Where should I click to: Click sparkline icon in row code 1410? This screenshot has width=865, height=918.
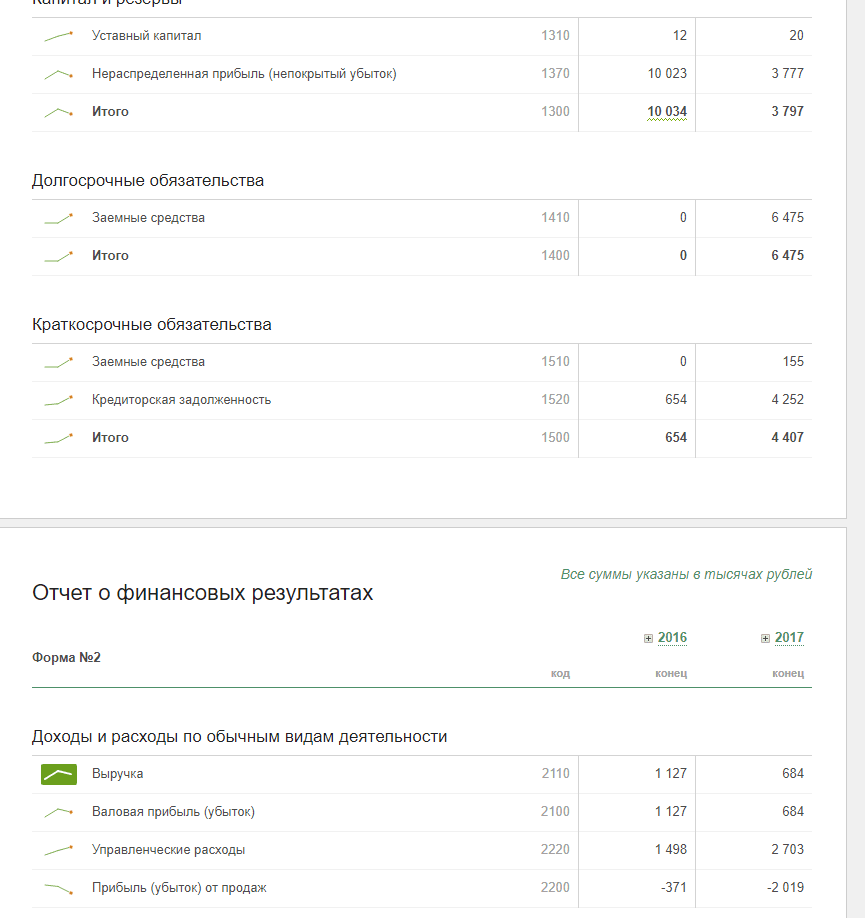pos(59,218)
